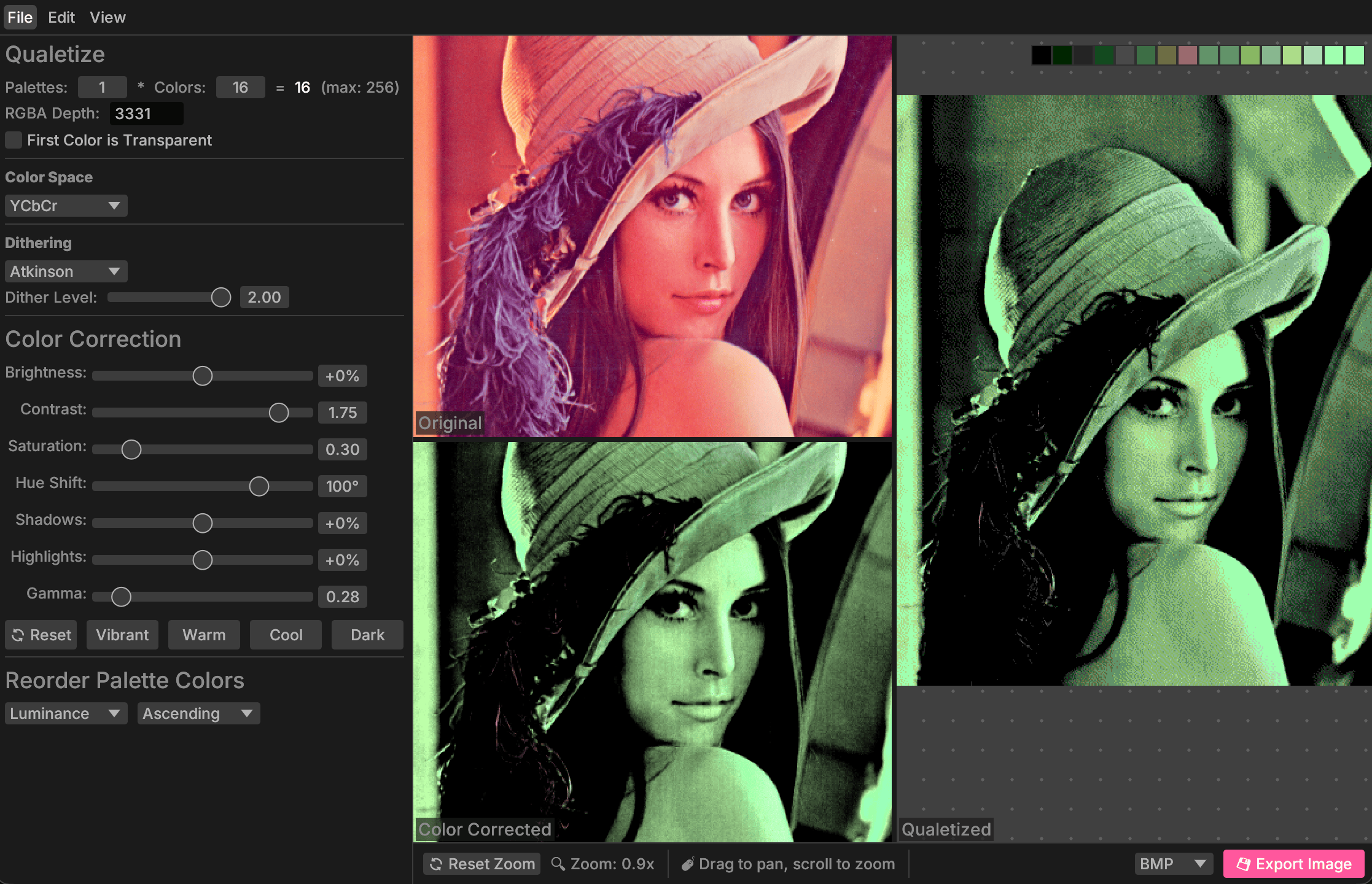Select the pink palette color swatch
Image resolution: width=1372 pixels, height=884 pixels.
[x=1188, y=55]
